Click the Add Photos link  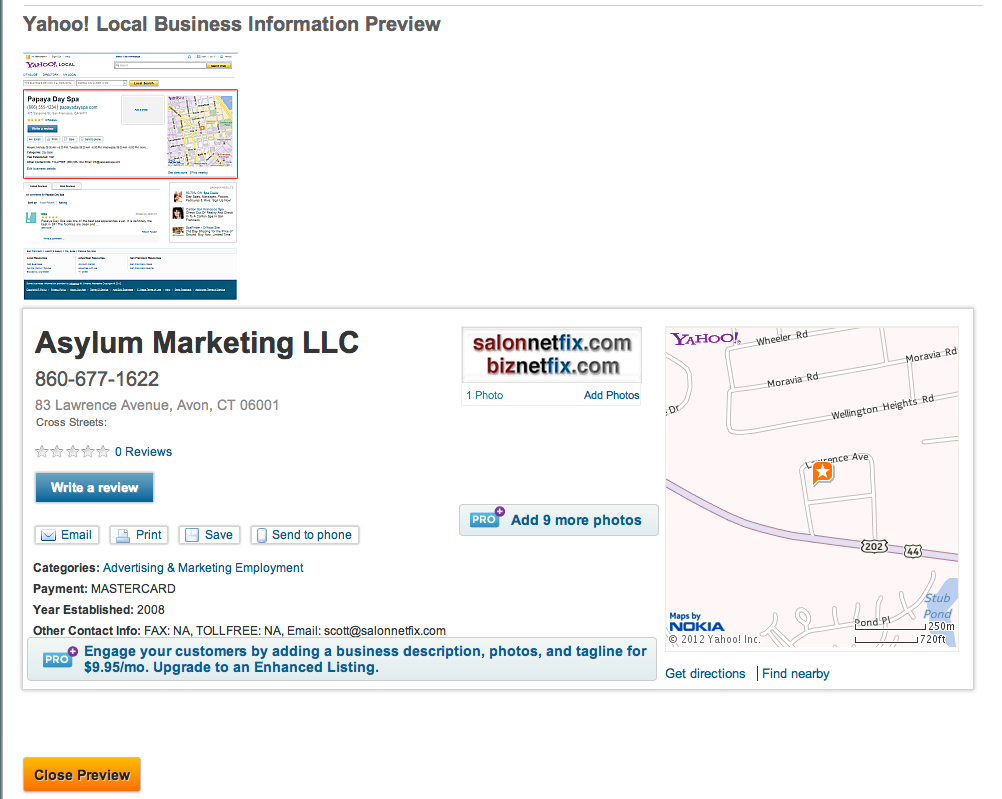pos(611,396)
